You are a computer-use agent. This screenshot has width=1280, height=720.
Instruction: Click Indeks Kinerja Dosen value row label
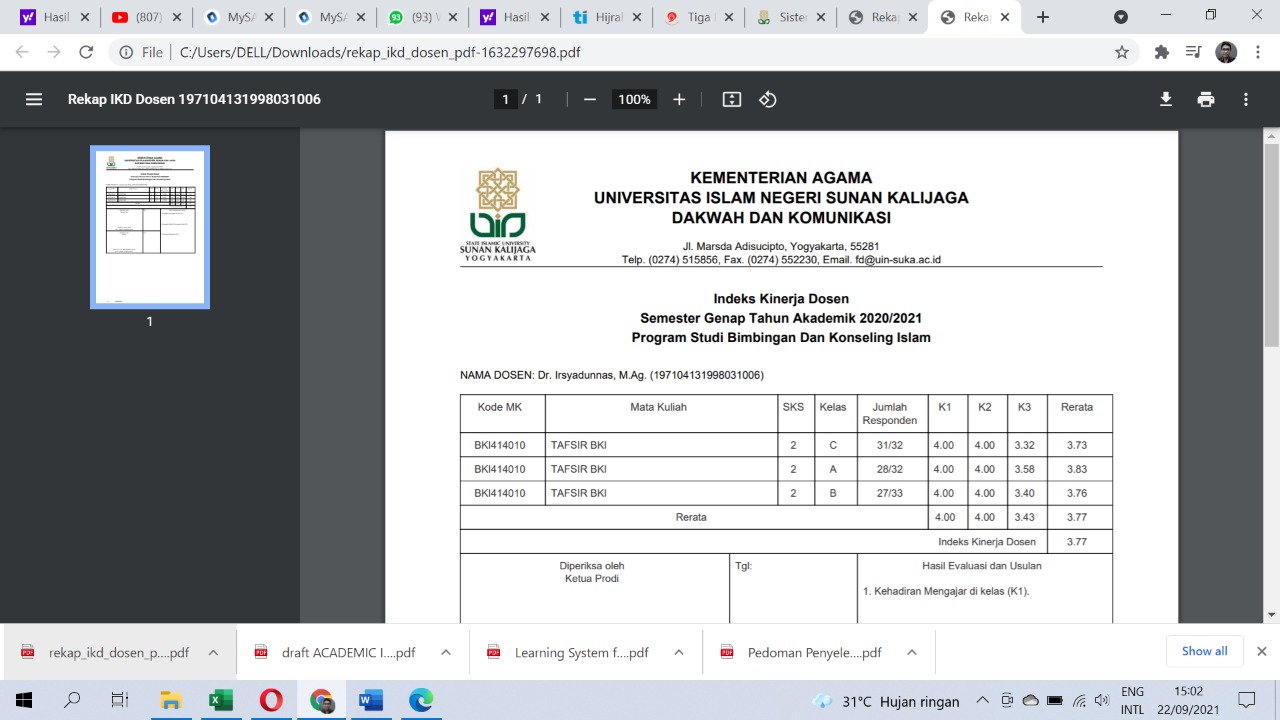pos(986,541)
